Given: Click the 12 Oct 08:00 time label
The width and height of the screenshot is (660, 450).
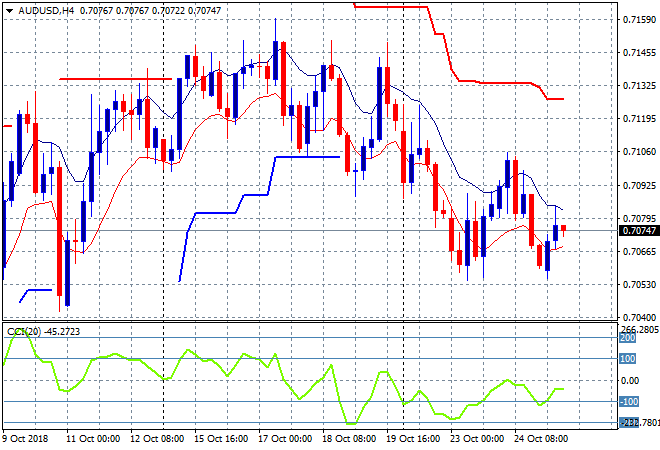Looking at the screenshot, I should coord(157,439).
